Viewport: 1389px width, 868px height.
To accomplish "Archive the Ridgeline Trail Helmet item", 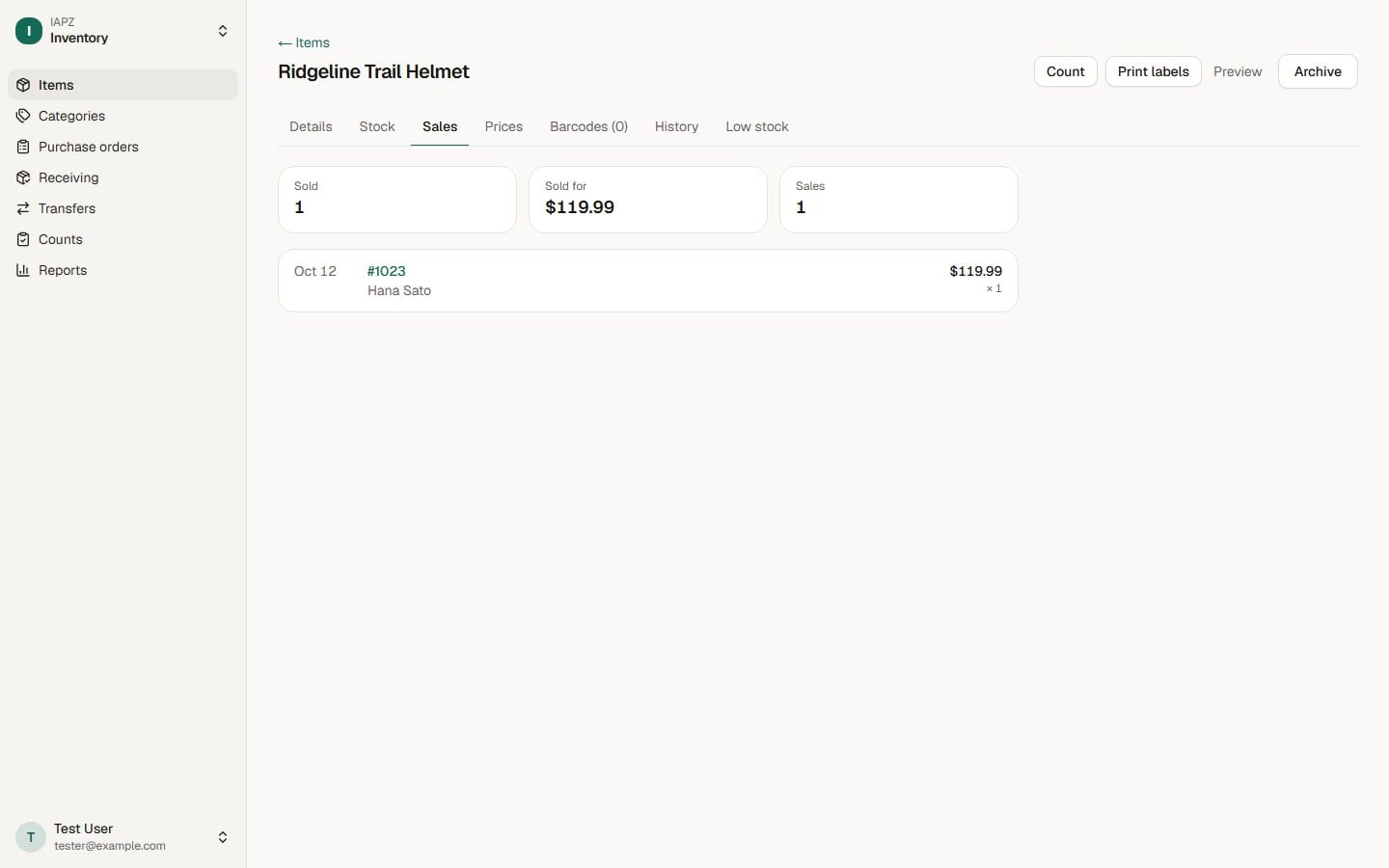I will click(1318, 71).
